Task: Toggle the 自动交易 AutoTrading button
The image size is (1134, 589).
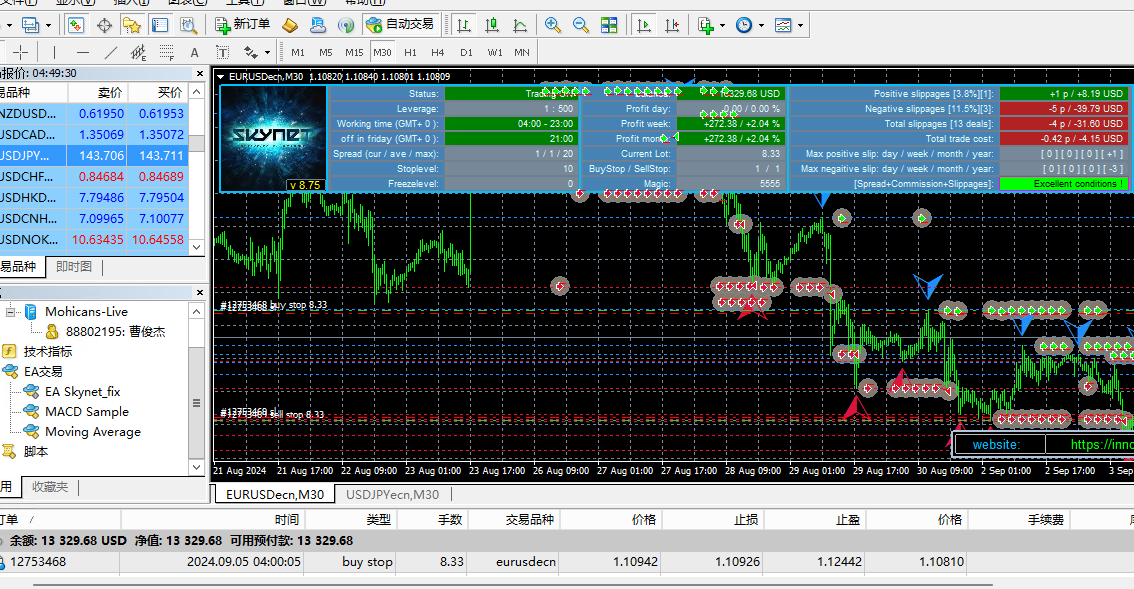Action: tap(400, 25)
